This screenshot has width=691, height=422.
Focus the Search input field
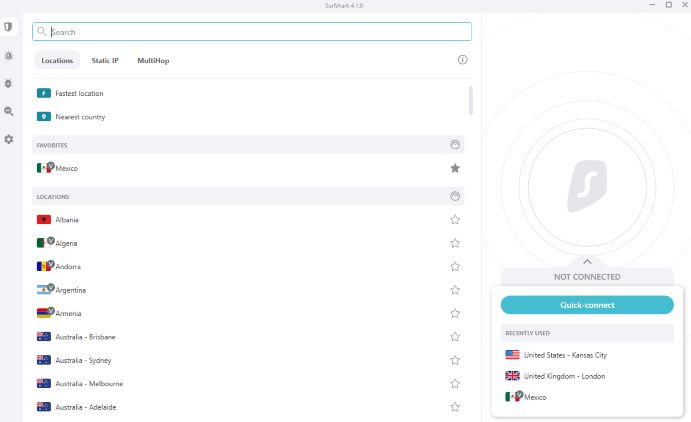tap(252, 32)
